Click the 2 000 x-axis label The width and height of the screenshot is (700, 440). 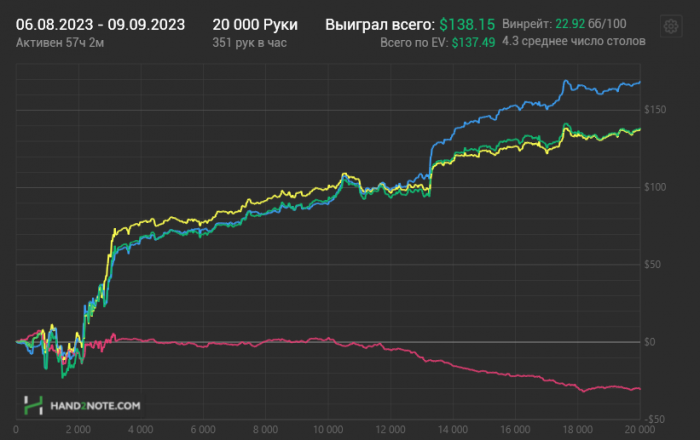(78, 430)
